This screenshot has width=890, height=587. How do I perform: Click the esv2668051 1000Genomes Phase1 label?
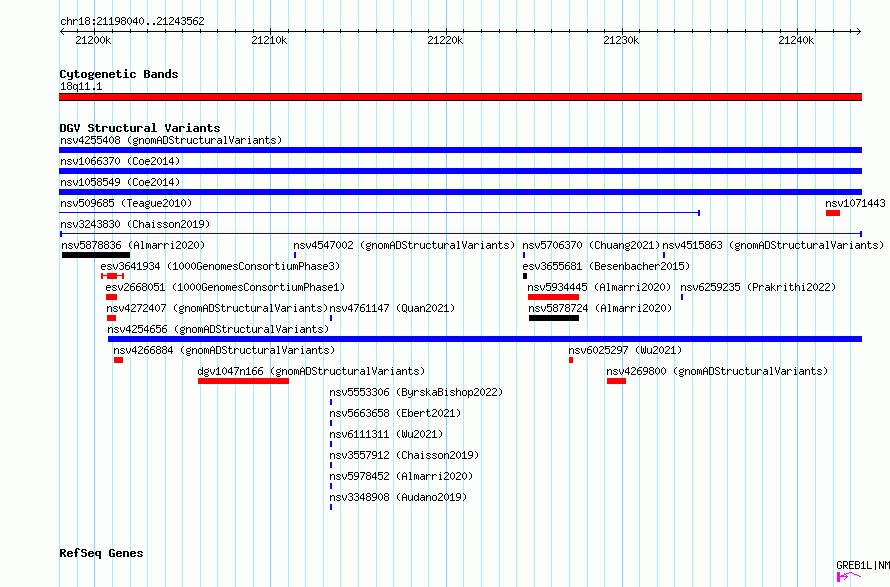tap(225, 287)
